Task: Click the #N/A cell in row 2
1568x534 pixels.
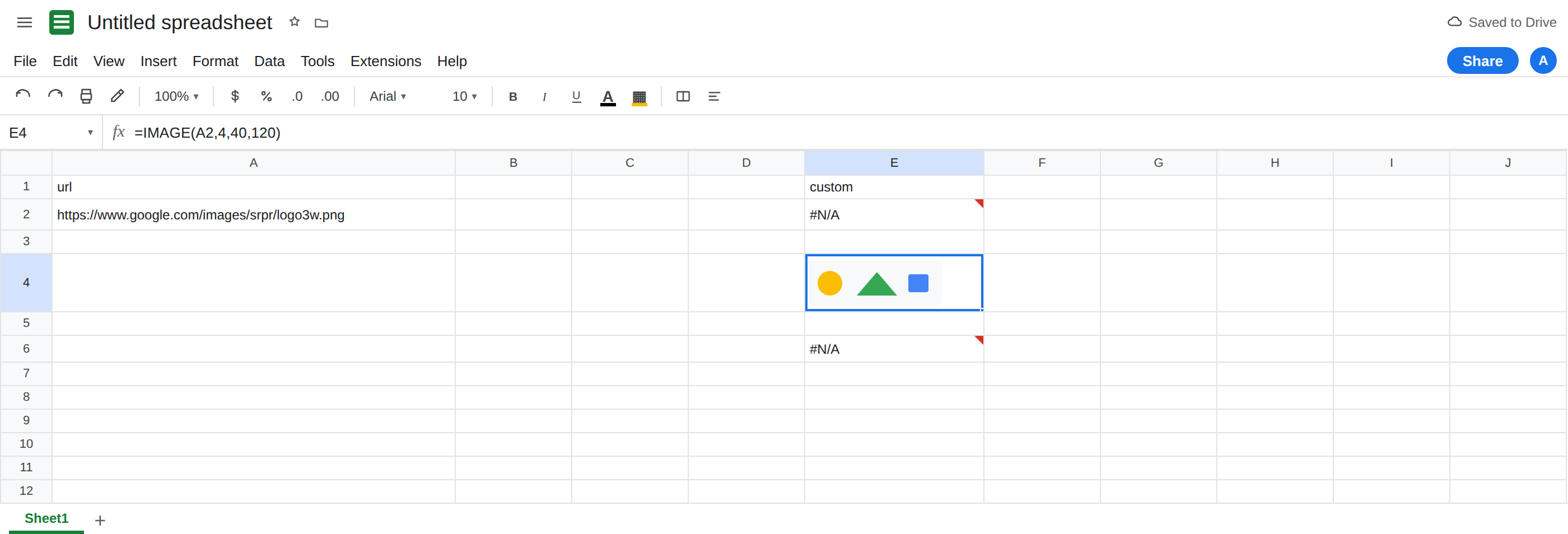Action: (x=894, y=215)
